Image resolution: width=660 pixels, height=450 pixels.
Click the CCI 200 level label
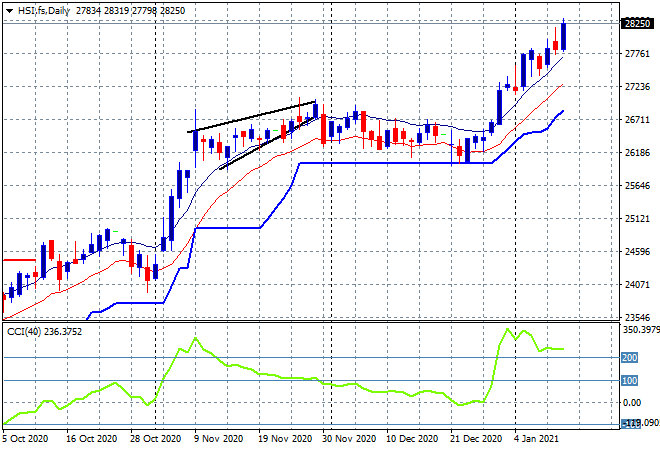tap(630, 358)
